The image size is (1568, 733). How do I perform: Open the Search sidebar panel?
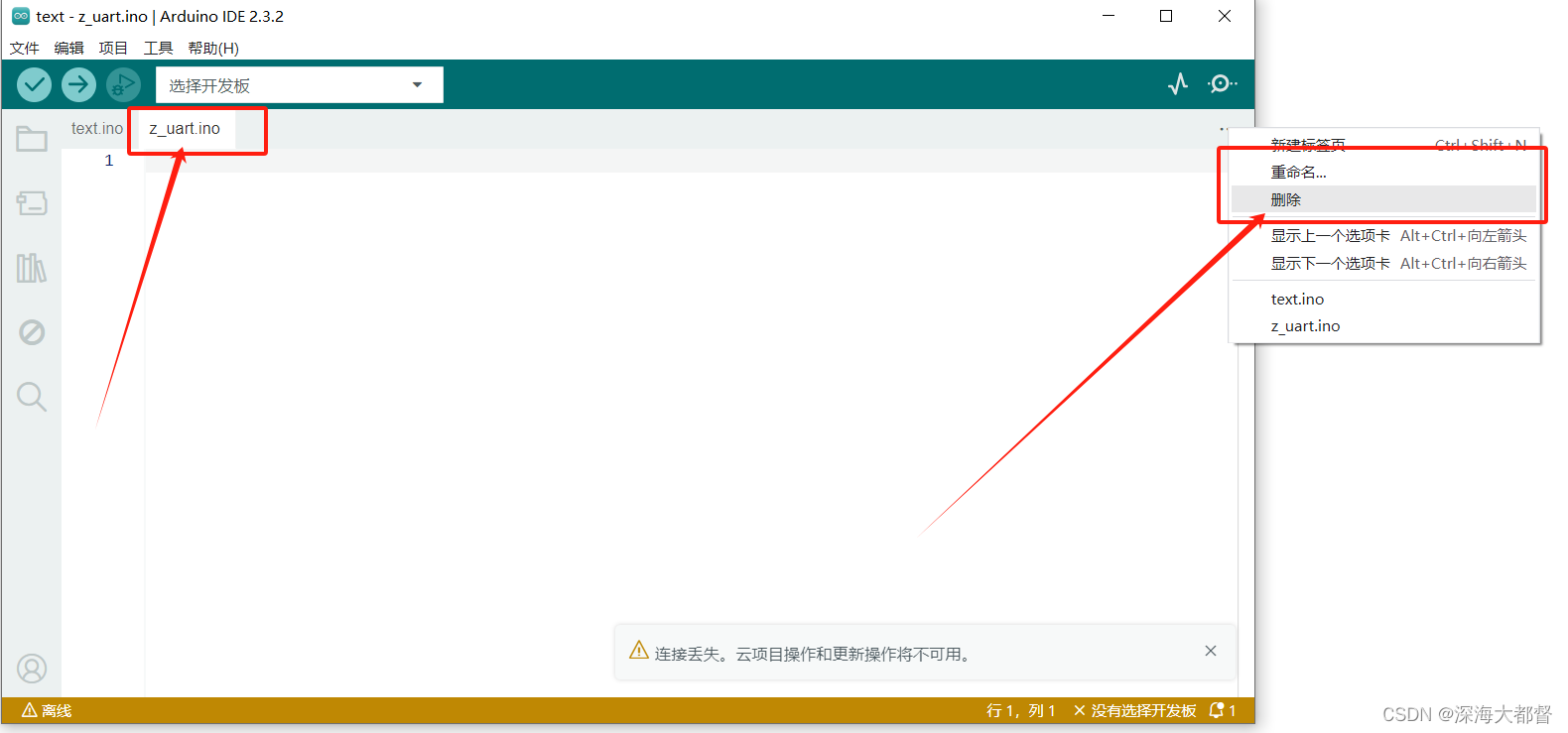coord(32,397)
